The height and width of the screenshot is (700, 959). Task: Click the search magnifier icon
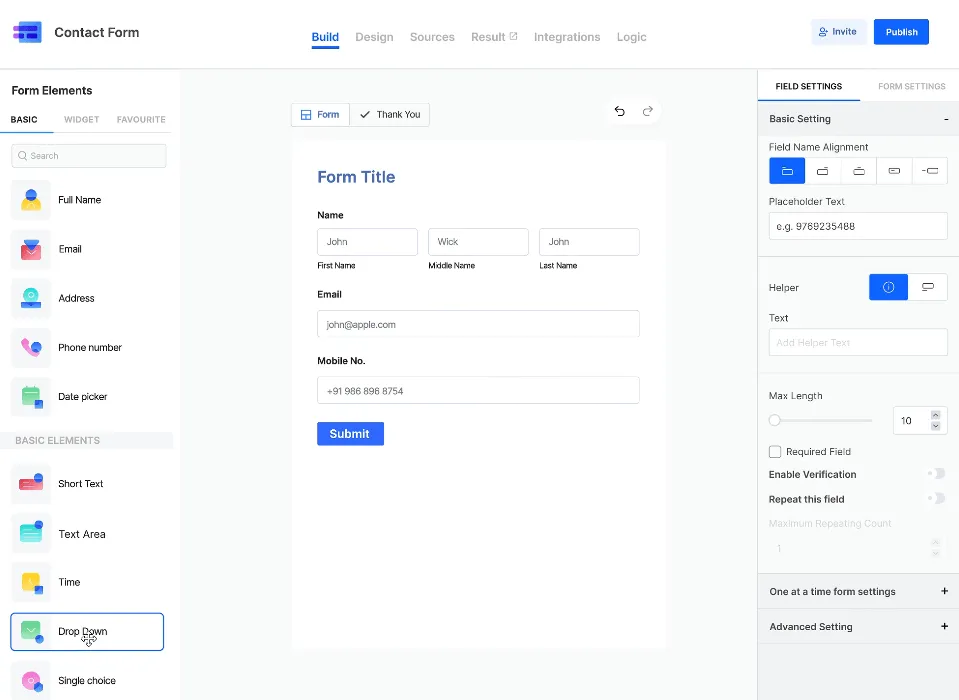[23, 156]
